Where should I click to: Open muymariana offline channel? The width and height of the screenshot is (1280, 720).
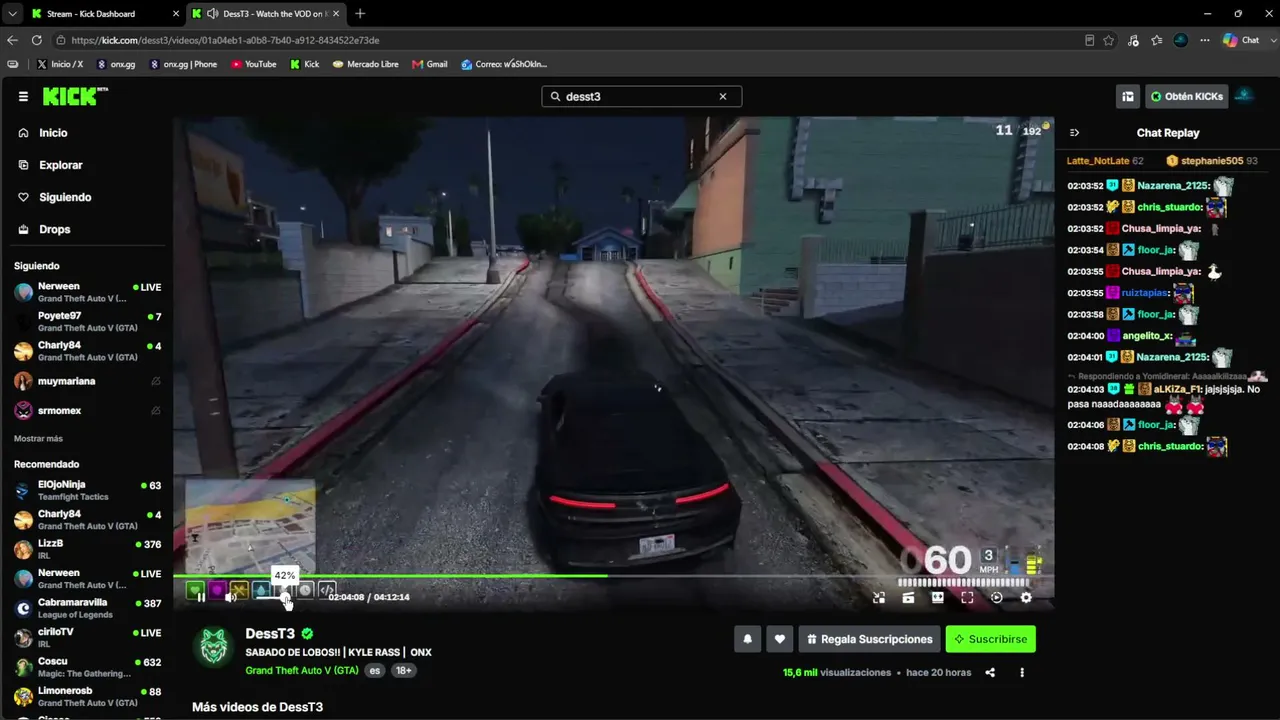(88, 381)
